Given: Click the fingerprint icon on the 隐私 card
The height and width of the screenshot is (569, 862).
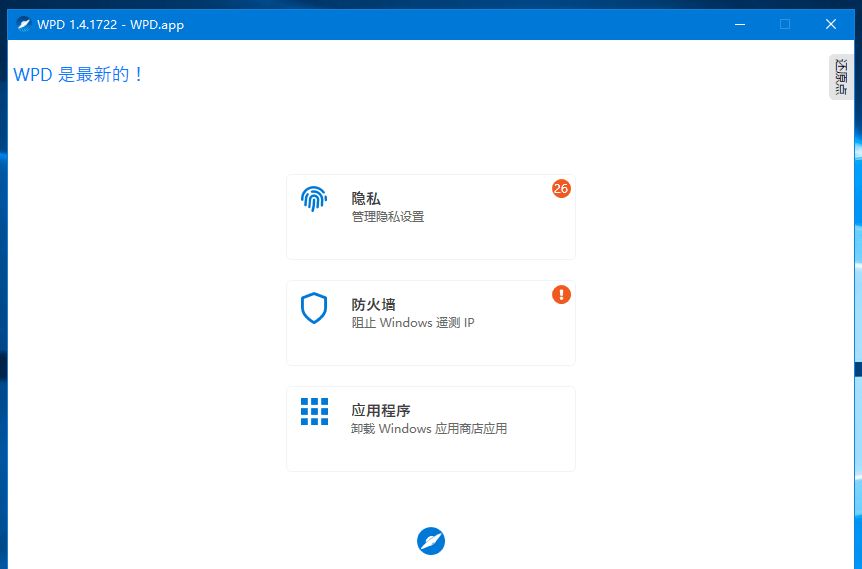Looking at the screenshot, I should coord(314,198).
